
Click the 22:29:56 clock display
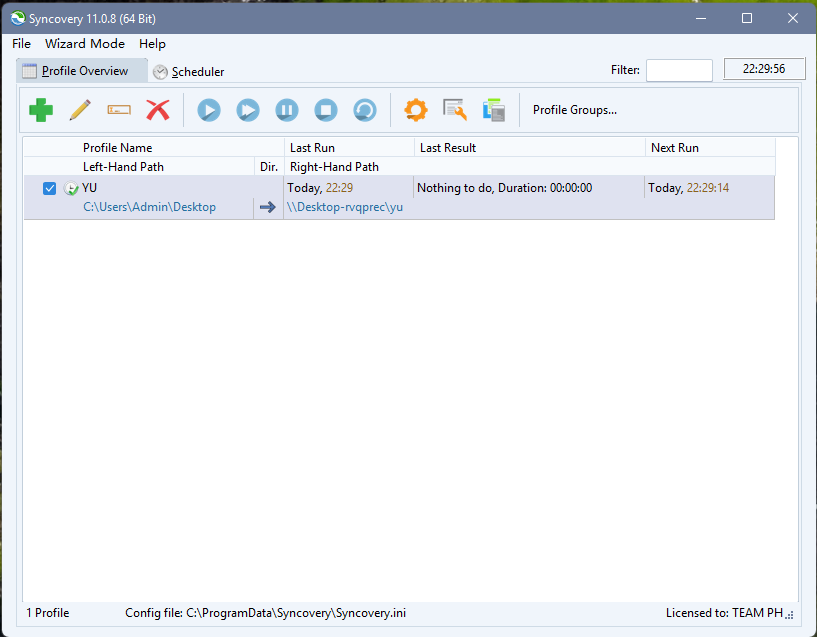tap(764, 69)
